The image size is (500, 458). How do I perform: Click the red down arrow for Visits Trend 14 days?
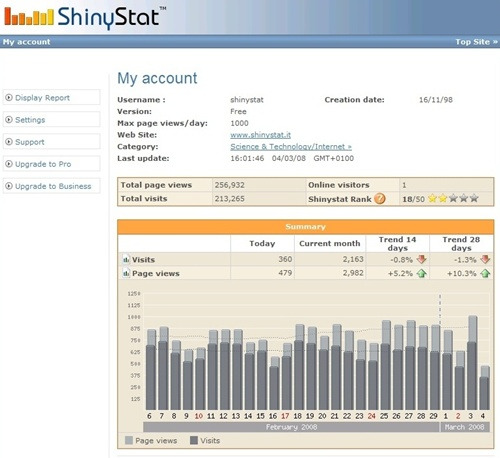(x=422, y=259)
